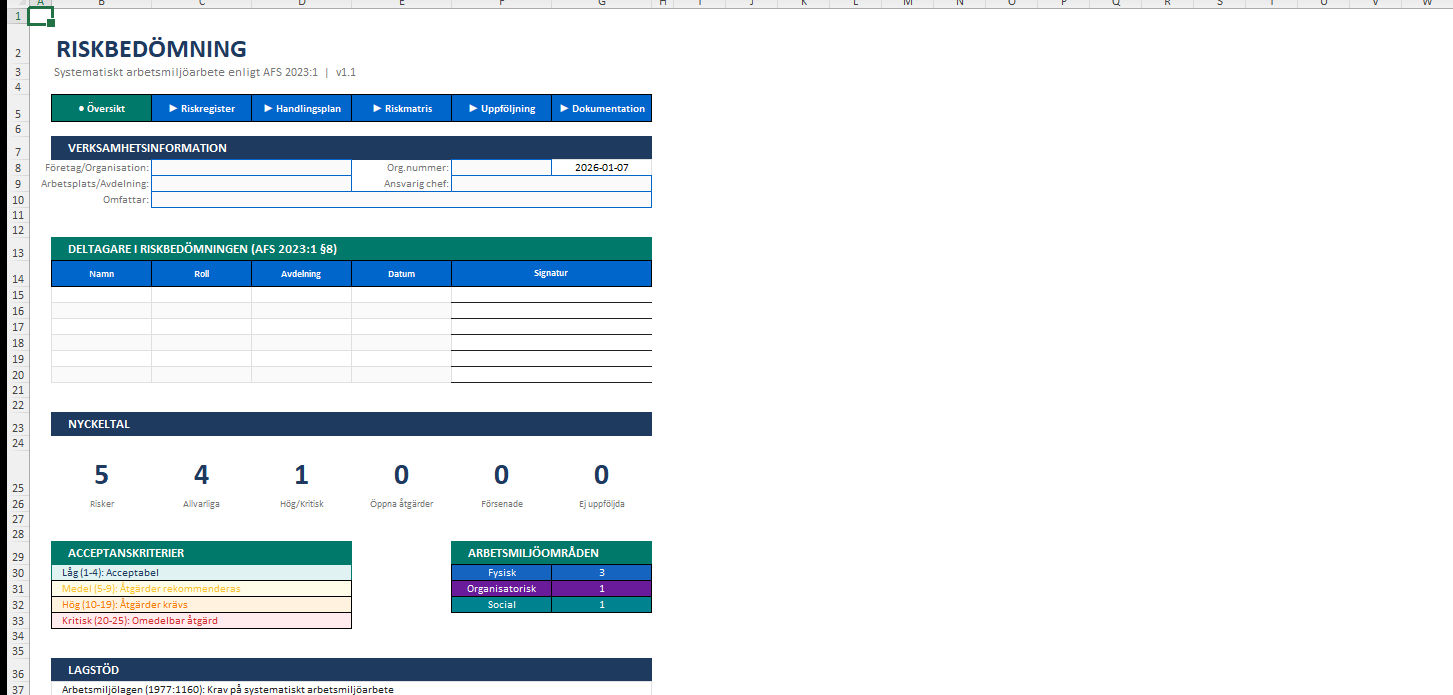
Task: Open the Riskregister navigation button
Action: (x=201, y=108)
